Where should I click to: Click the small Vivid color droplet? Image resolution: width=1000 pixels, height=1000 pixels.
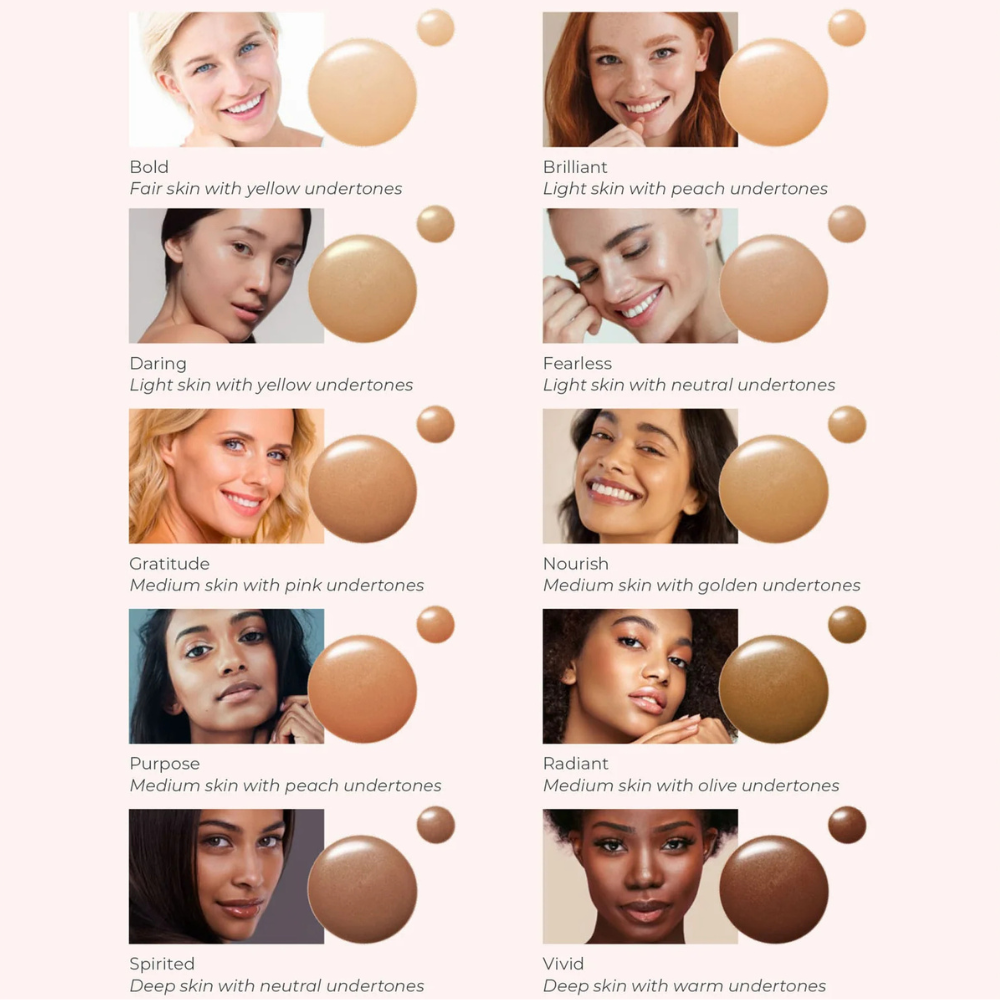(x=847, y=825)
